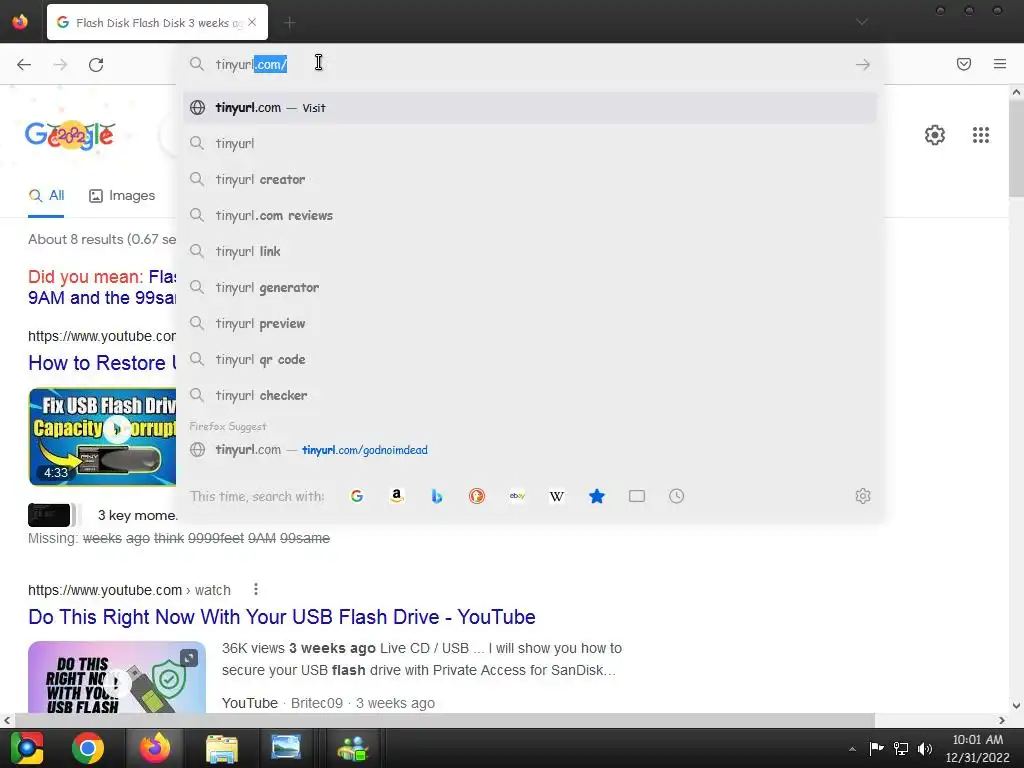Open a new tab with plus button

[x=289, y=23]
